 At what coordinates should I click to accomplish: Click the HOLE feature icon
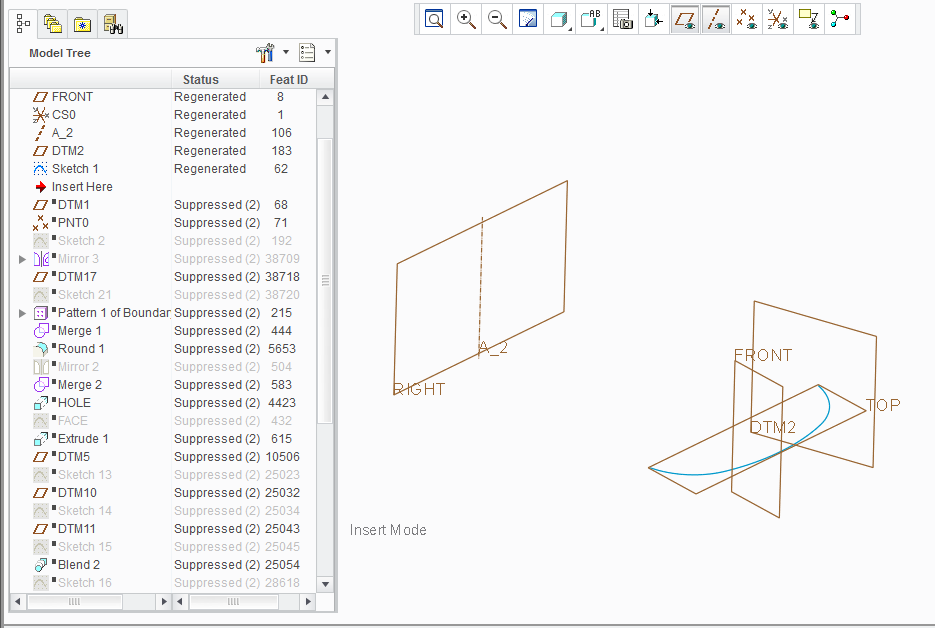41,403
